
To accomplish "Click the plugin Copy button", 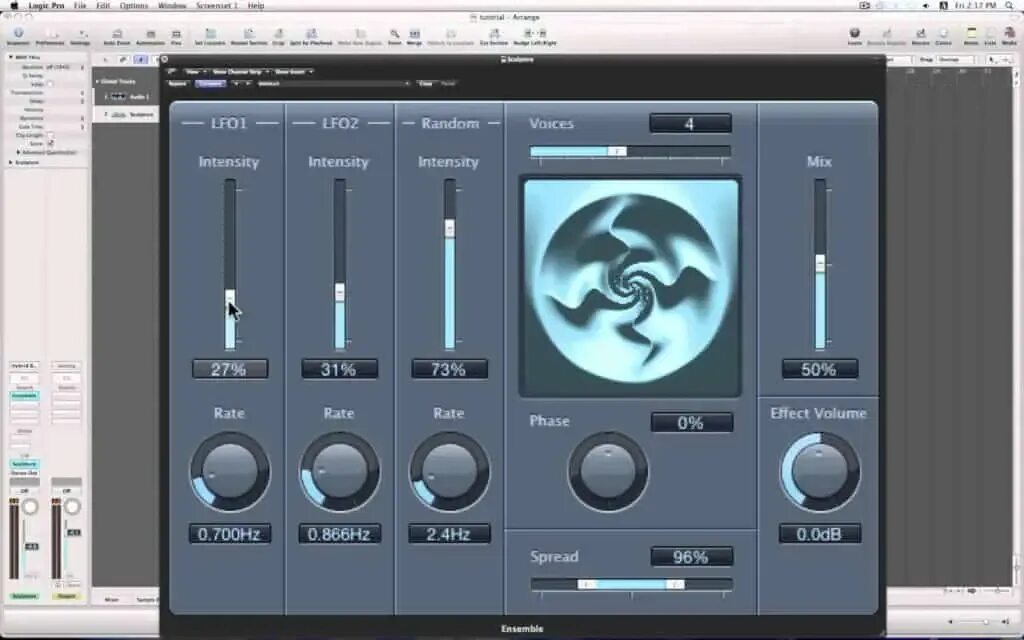I will (425, 84).
